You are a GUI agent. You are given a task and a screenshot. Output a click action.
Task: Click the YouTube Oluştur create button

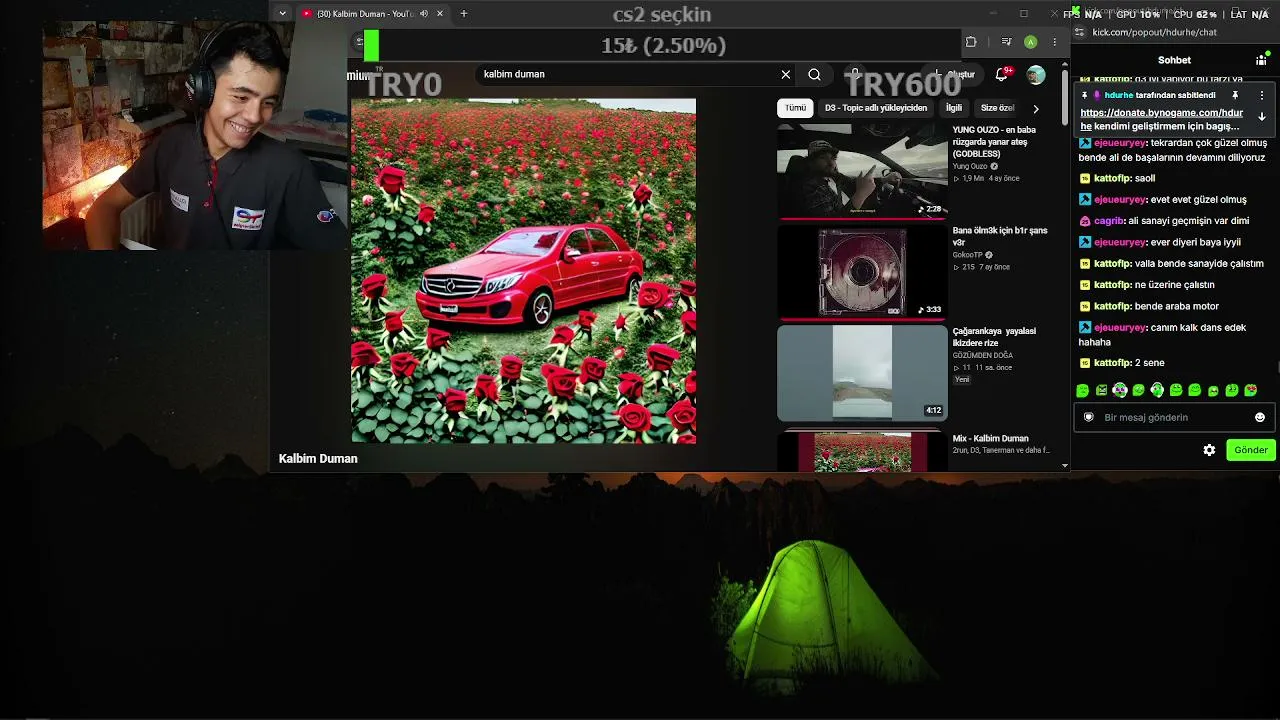[954, 74]
